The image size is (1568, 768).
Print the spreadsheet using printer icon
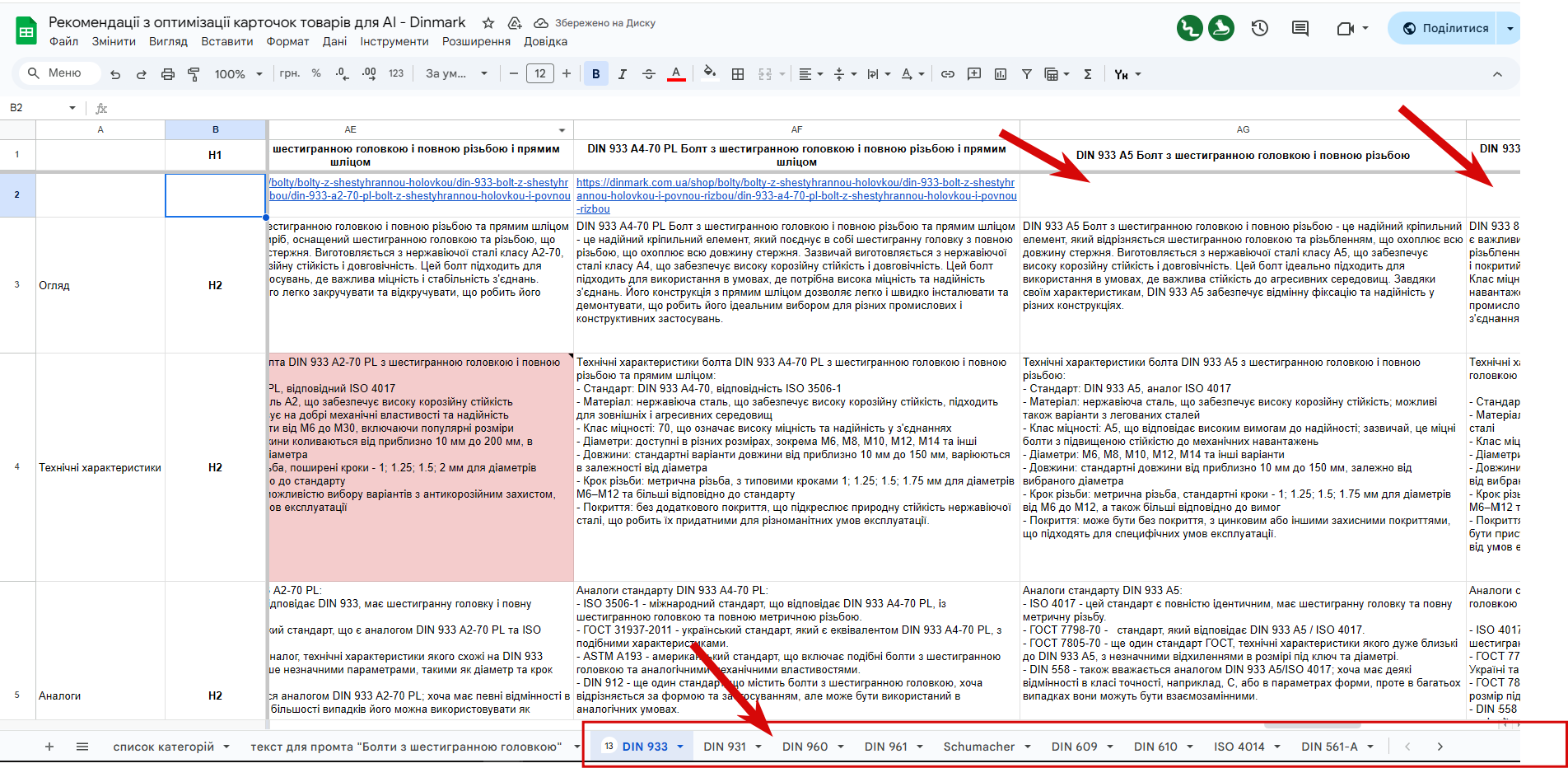168,74
